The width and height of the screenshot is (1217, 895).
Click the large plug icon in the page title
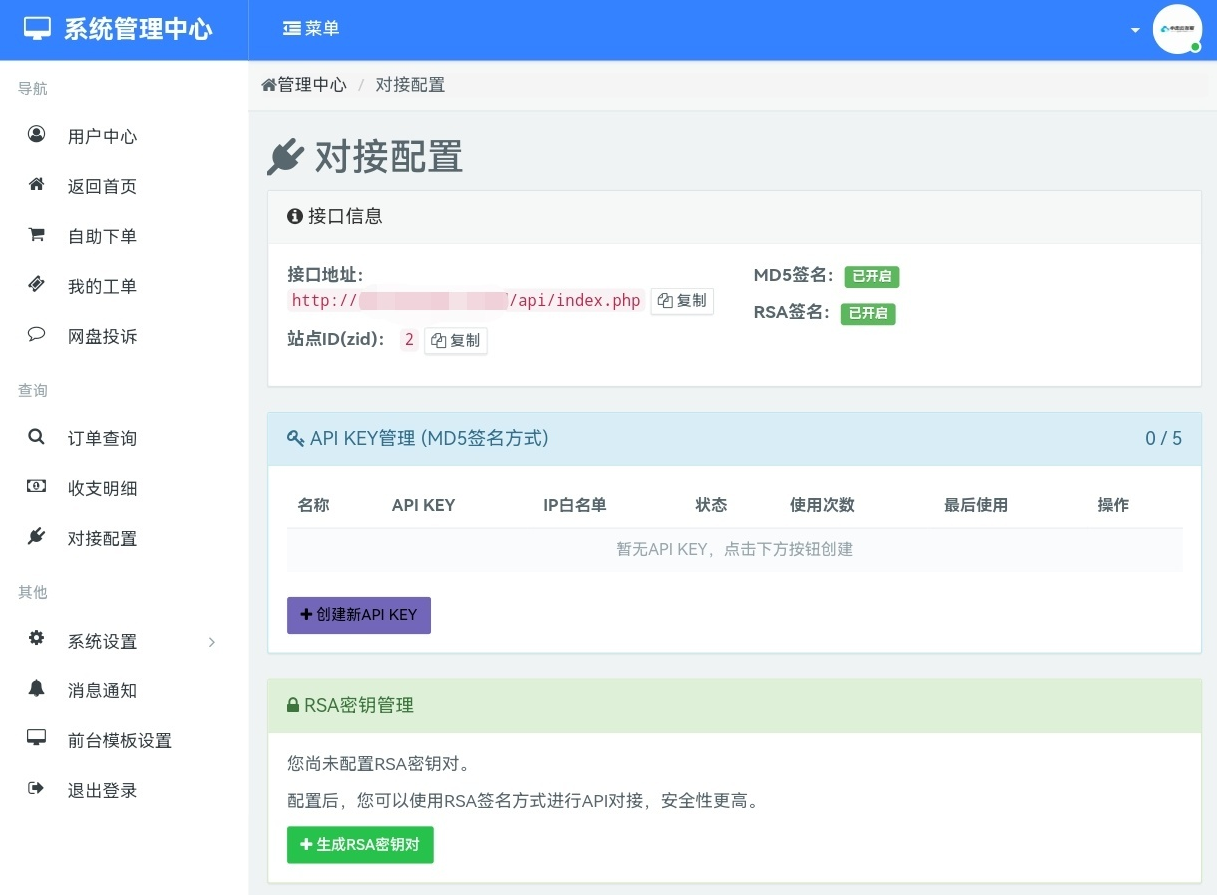point(285,157)
